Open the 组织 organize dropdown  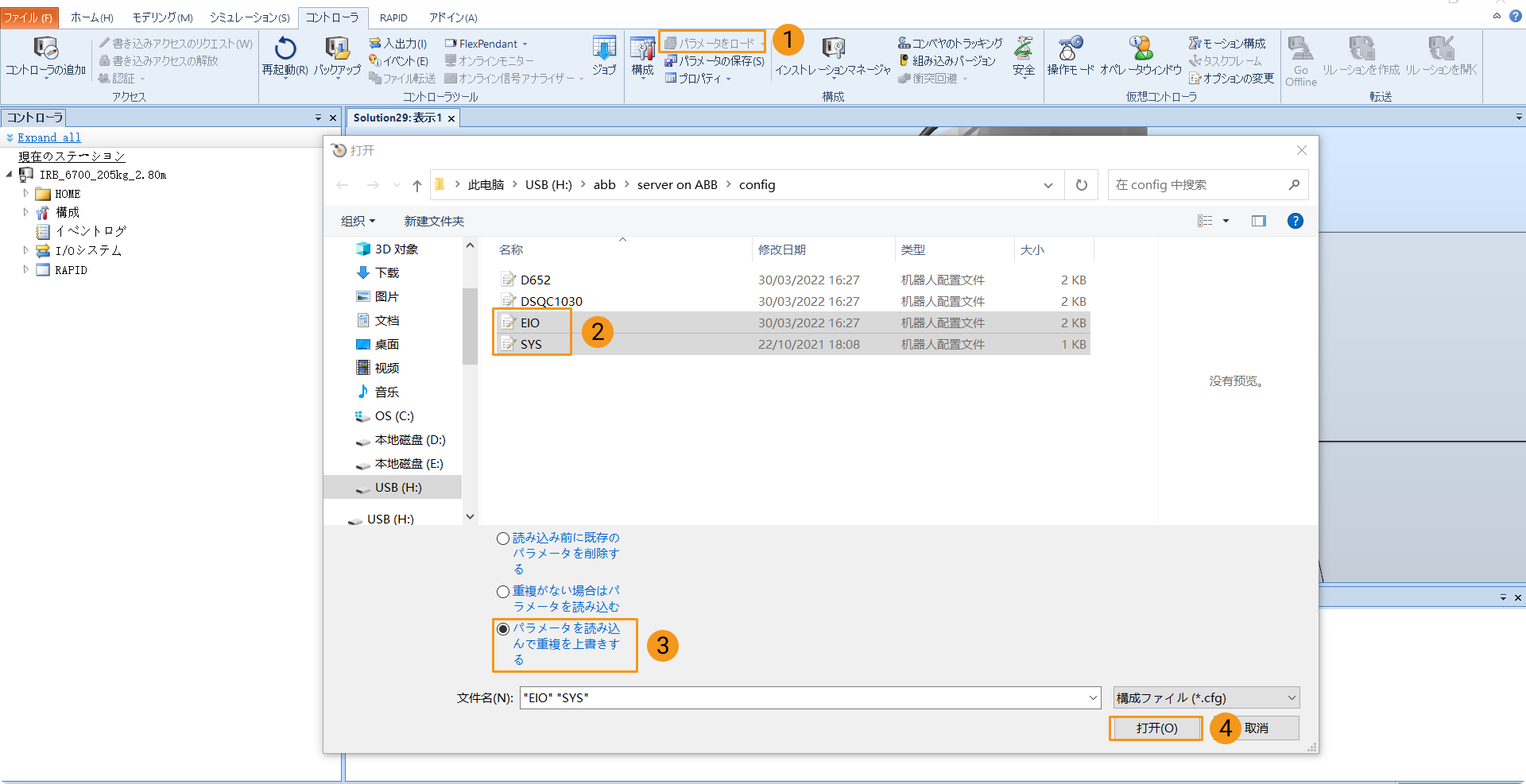[358, 221]
